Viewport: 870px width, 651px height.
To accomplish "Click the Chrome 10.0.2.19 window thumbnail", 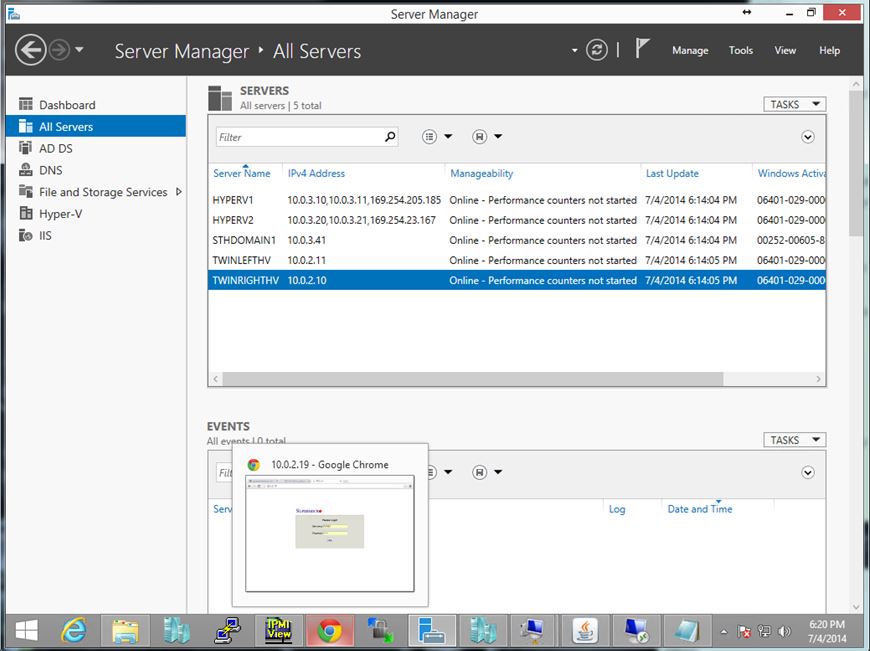I will coord(330,532).
